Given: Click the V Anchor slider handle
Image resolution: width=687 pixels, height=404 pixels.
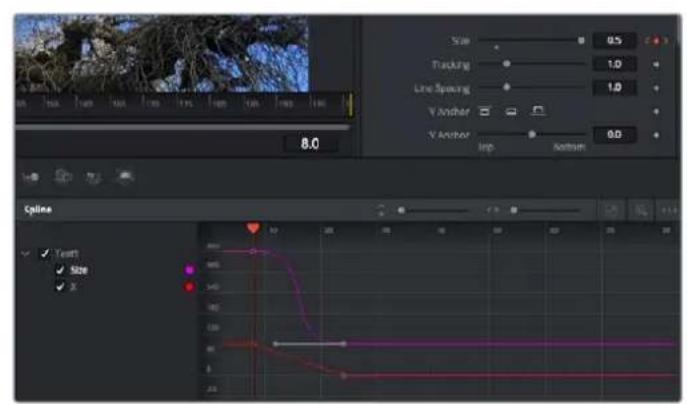Looking at the screenshot, I should point(531,134).
